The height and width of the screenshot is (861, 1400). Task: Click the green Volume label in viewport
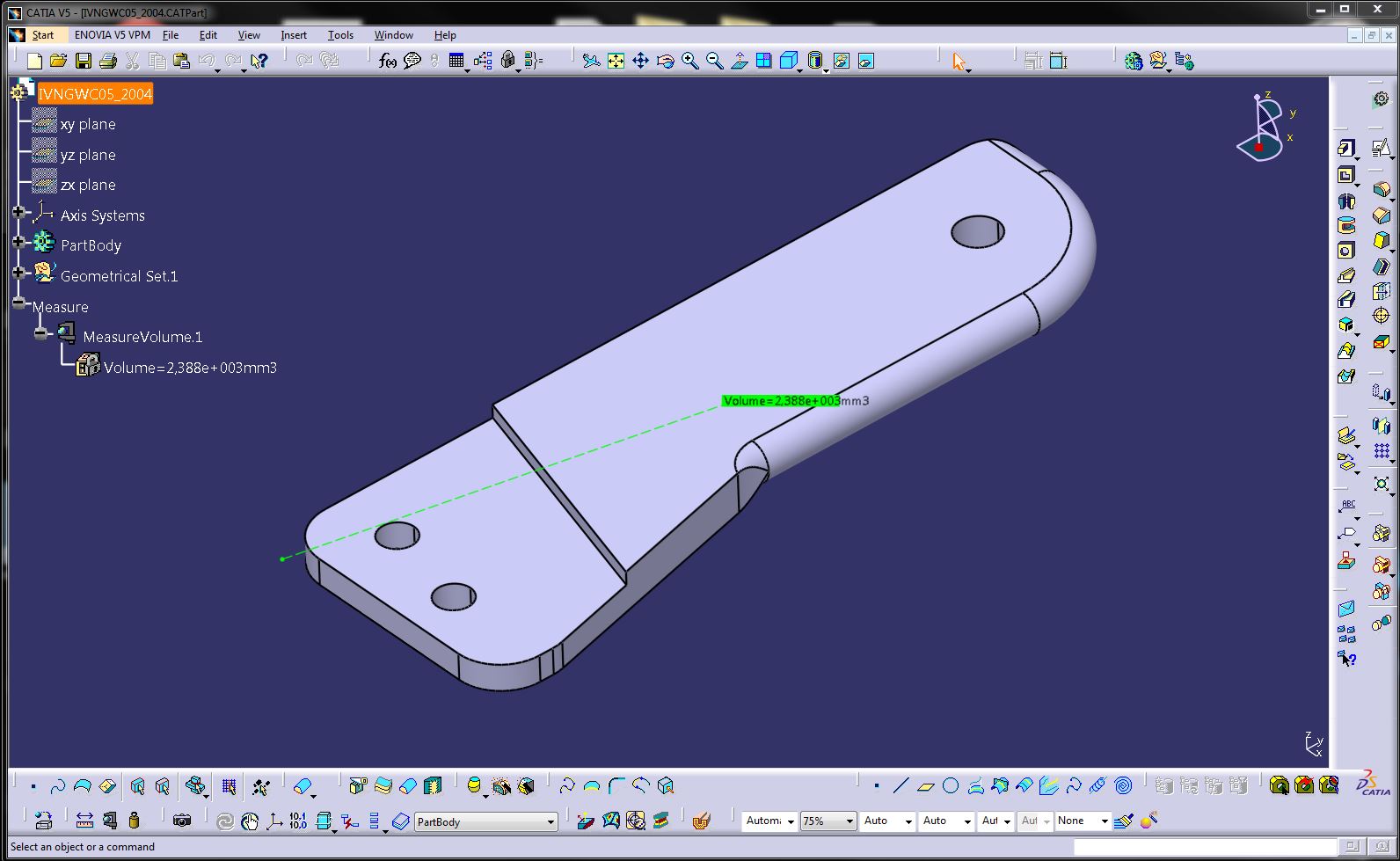780,401
